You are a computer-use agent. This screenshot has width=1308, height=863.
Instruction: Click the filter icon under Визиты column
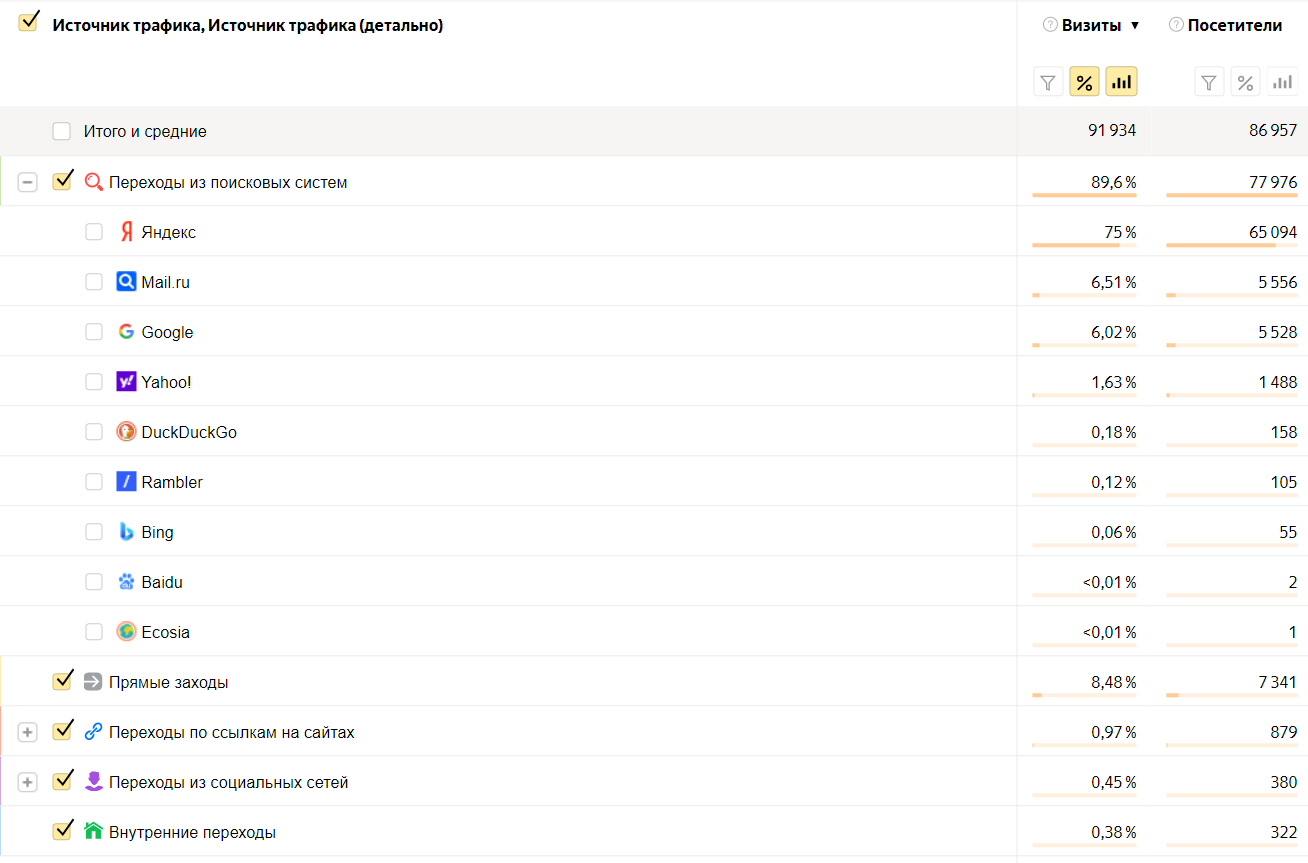(1048, 82)
